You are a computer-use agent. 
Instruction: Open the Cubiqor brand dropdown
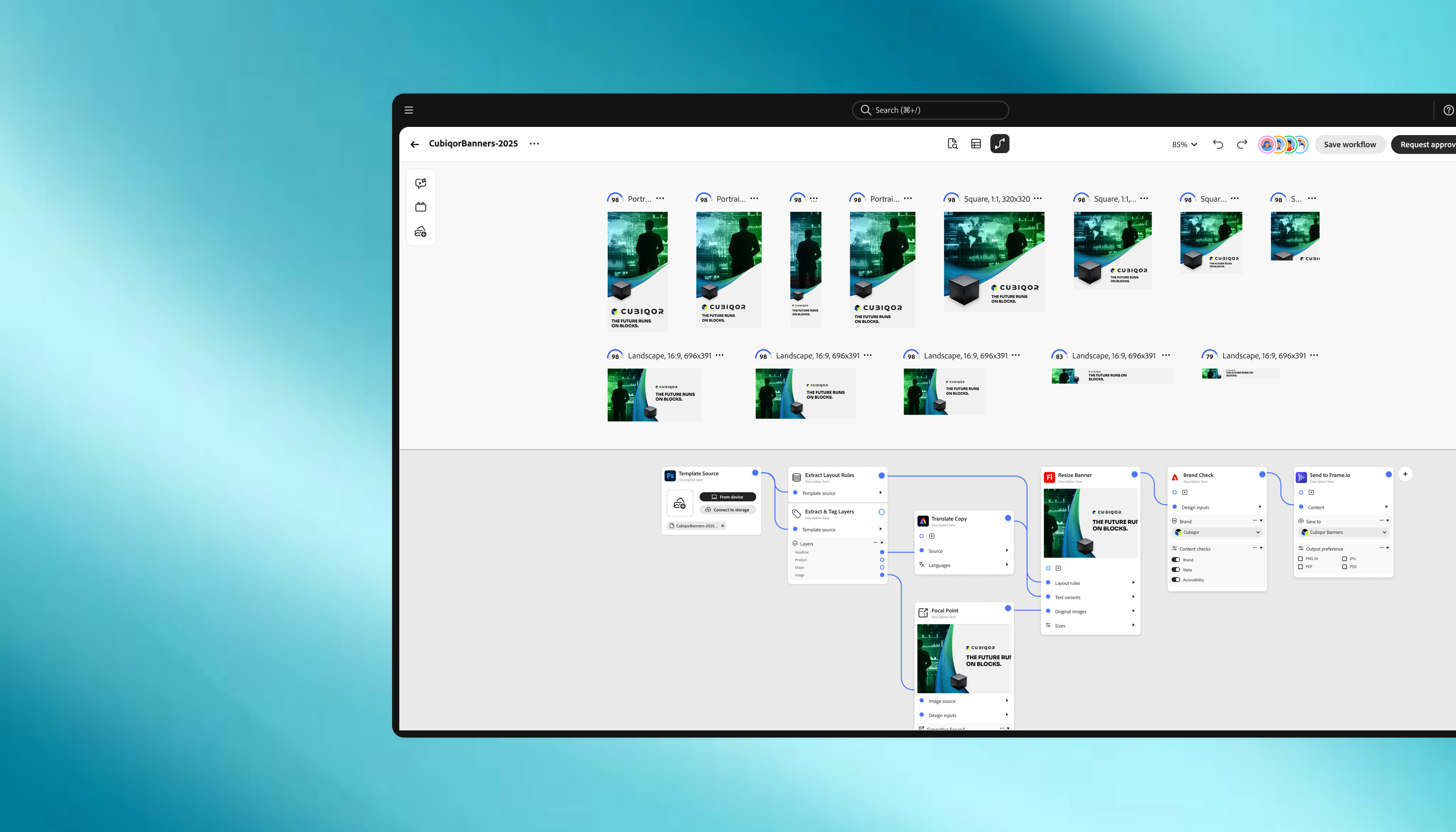tap(1217, 532)
